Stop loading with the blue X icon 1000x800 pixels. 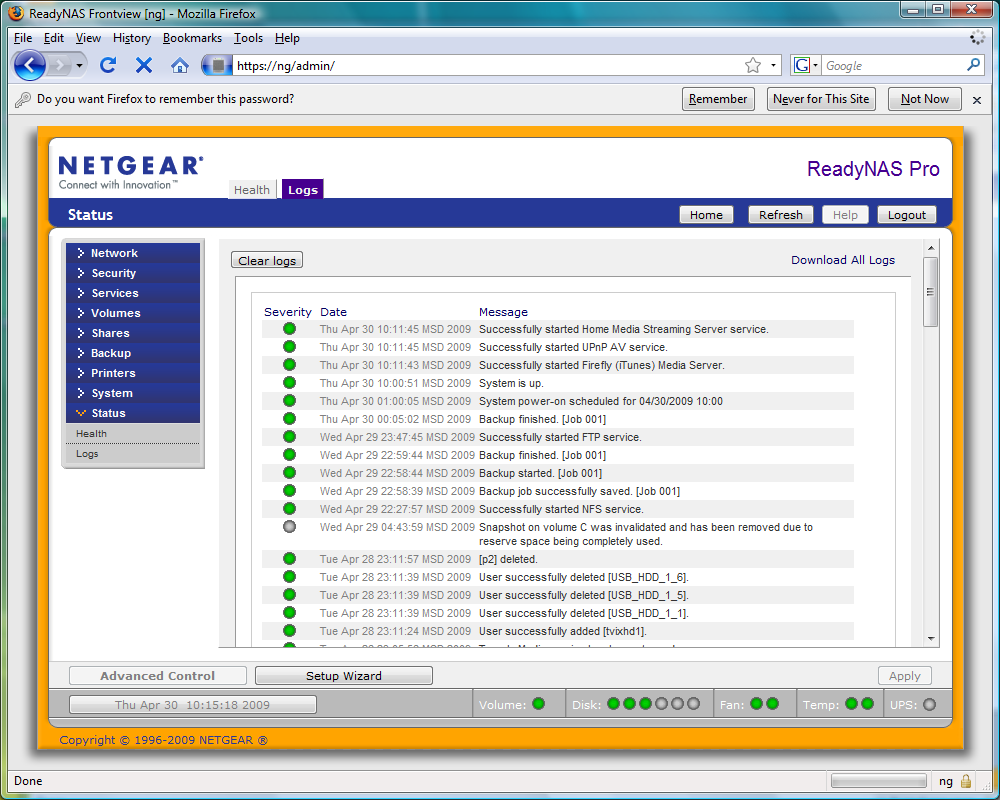(144, 65)
